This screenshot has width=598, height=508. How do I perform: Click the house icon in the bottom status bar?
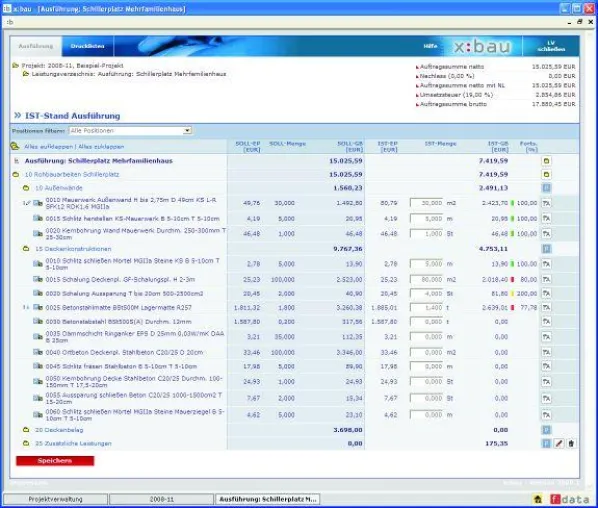pyautogui.click(x=538, y=499)
